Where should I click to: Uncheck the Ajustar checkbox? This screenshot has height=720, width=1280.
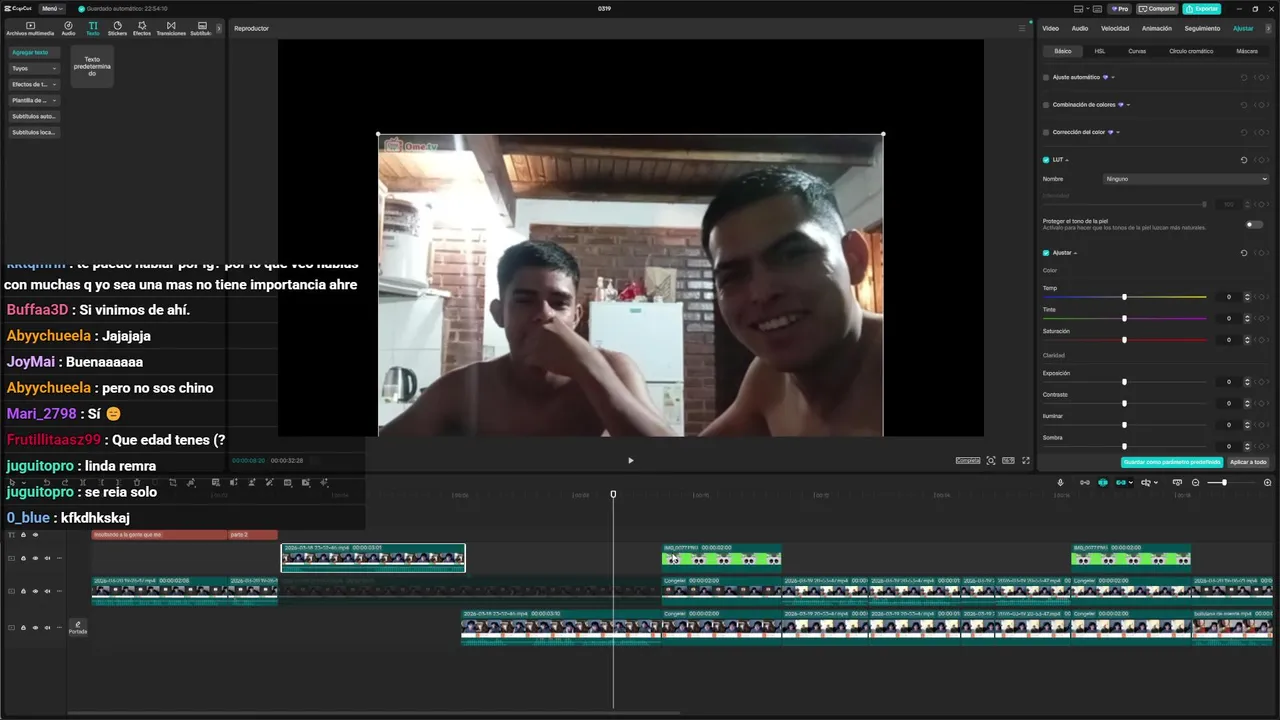1046,253
